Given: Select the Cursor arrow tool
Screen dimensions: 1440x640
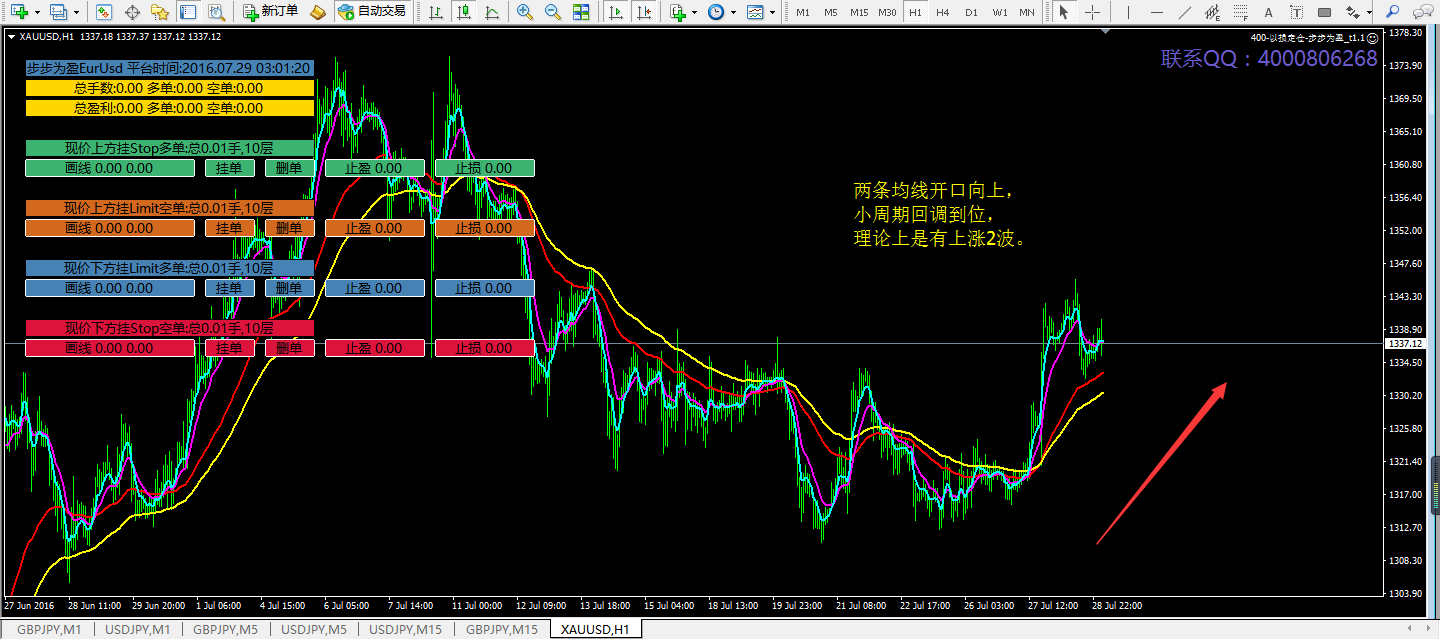Looking at the screenshot, I should 1064,12.
